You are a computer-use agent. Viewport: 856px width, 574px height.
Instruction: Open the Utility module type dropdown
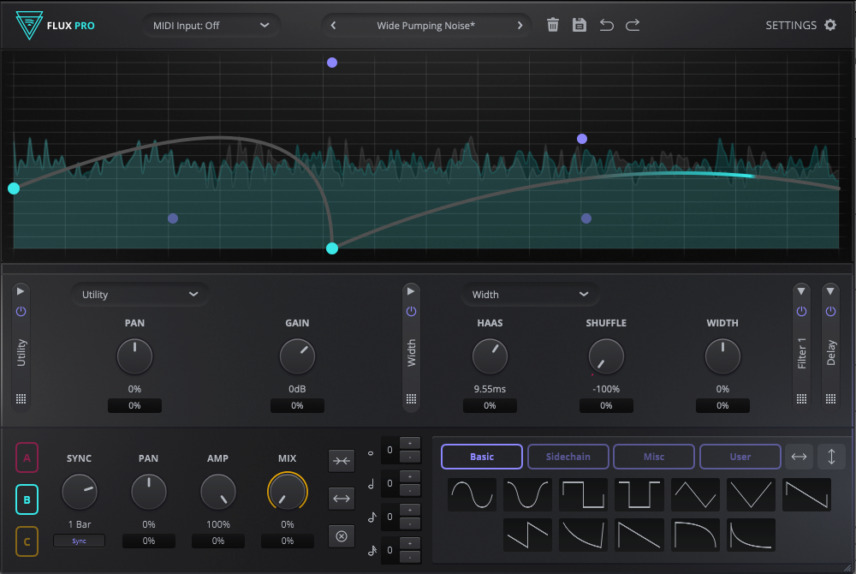click(x=139, y=294)
